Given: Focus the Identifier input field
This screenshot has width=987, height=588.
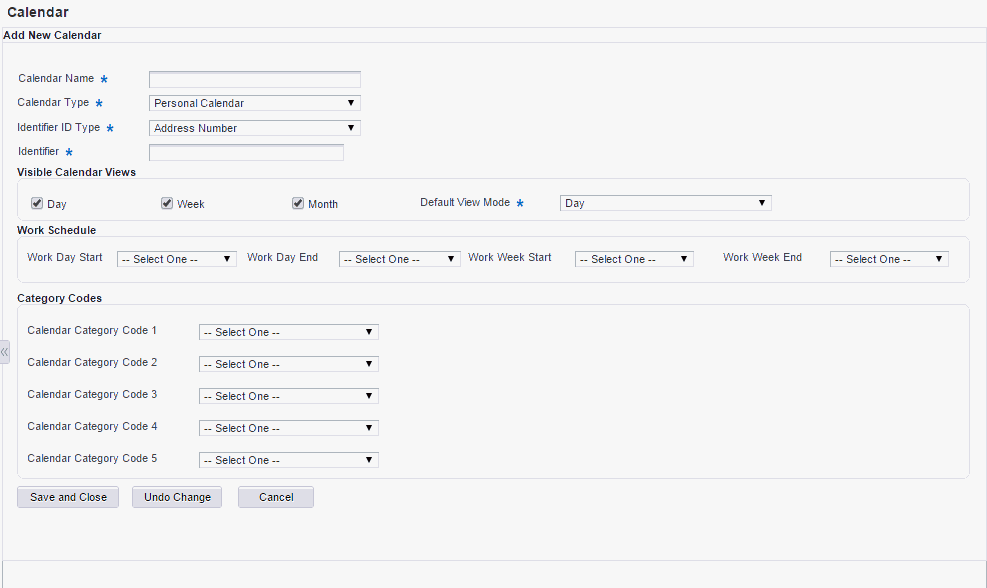Looking at the screenshot, I should 247,152.
